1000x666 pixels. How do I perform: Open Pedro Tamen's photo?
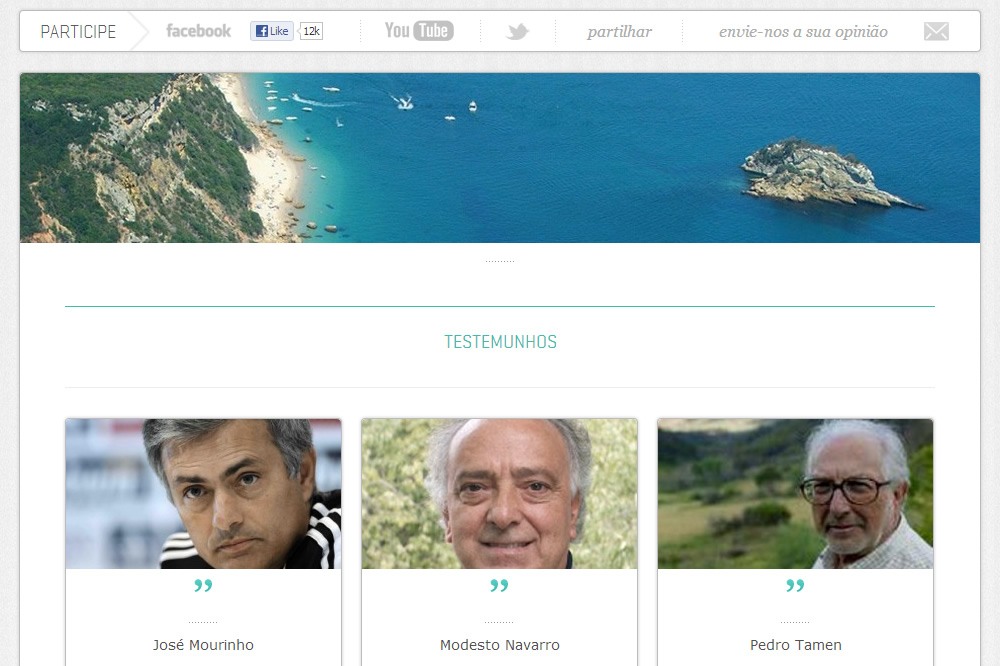click(x=795, y=494)
